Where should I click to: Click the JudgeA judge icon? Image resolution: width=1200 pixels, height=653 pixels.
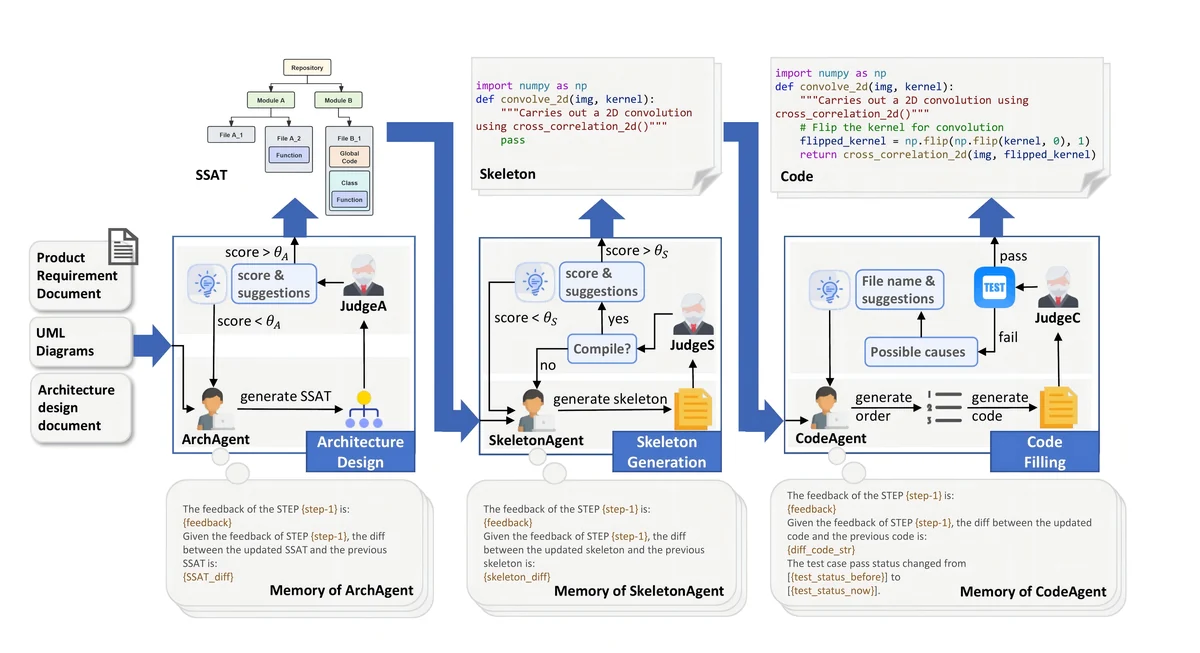(x=364, y=277)
